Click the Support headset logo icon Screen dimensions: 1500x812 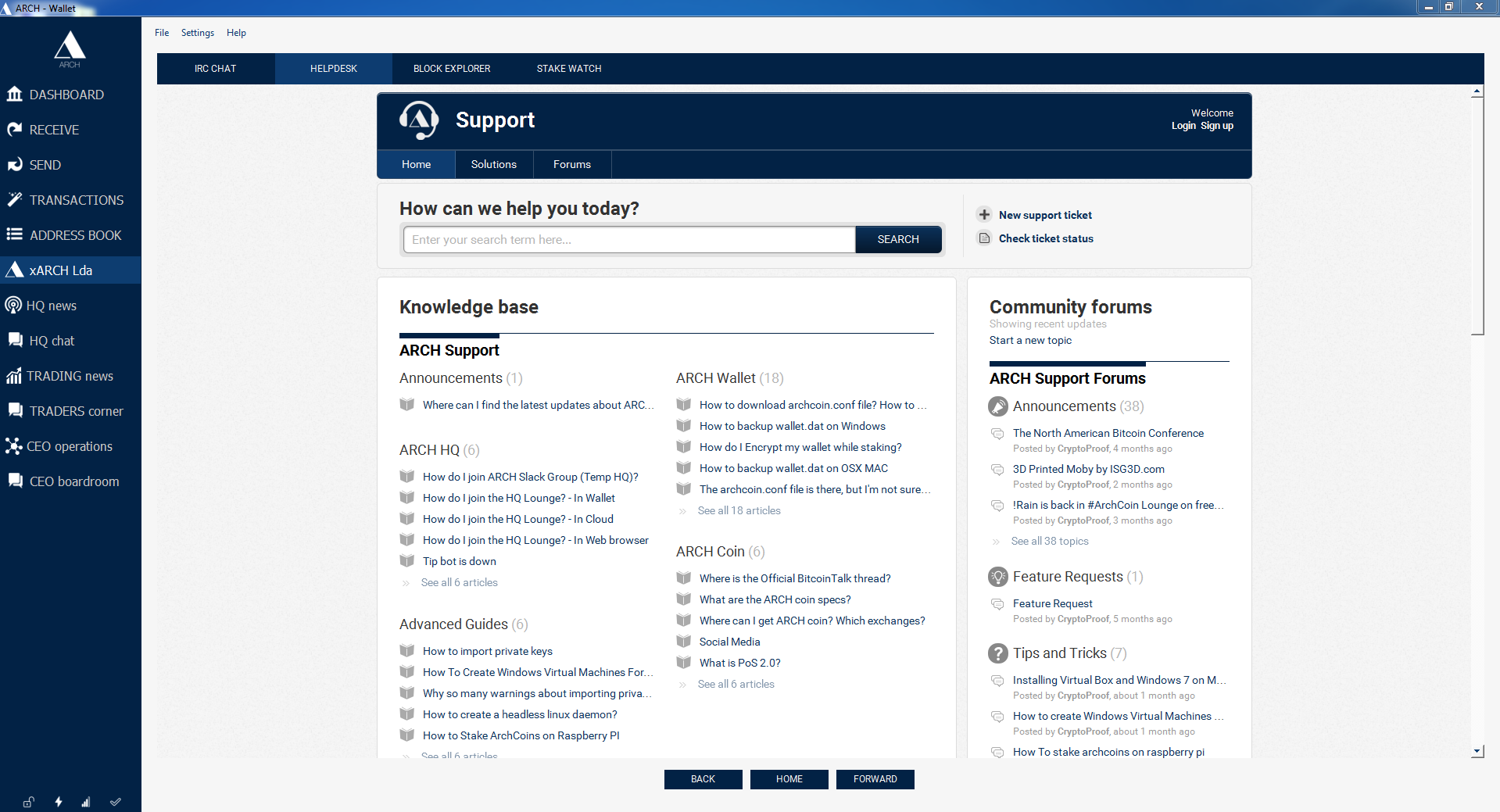(420, 120)
